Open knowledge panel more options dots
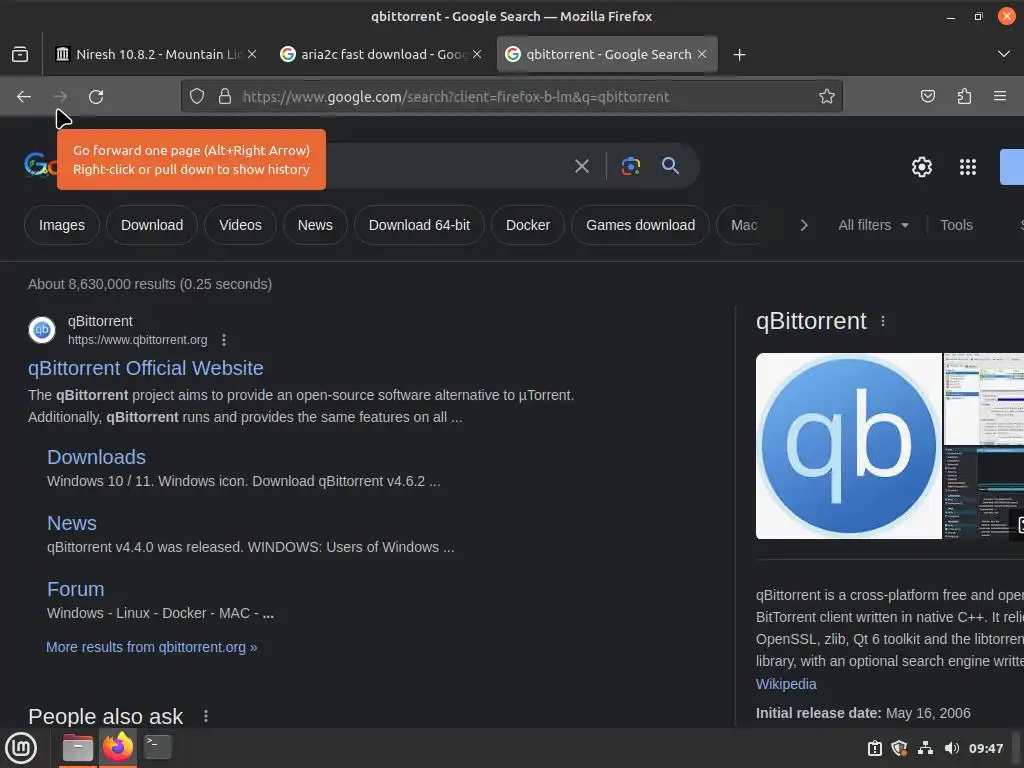Viewport: 1024px width, 768px height. pos(883,321)
